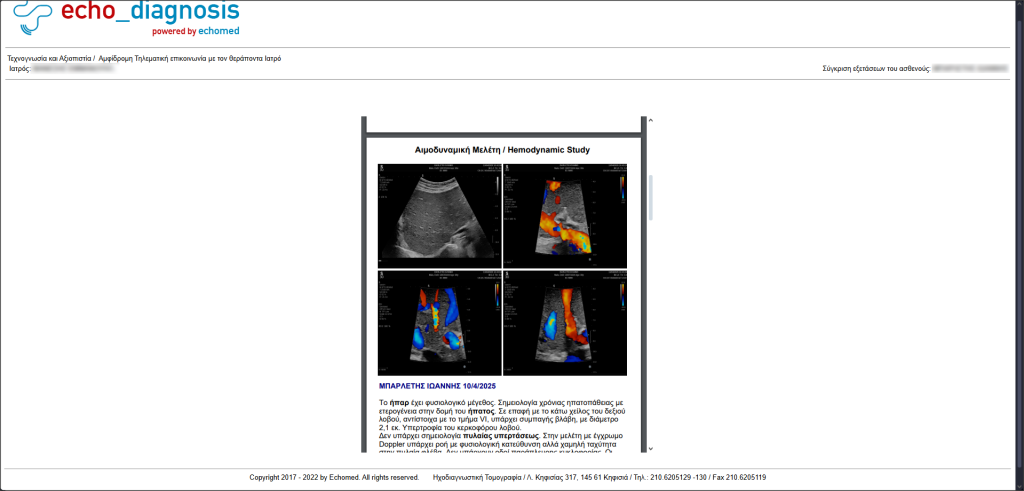The height and width of the screenshot is (491, 1024).
Task: Open the top-right color Doppler image
Action: pyautogui.click(x=565, y=215)
